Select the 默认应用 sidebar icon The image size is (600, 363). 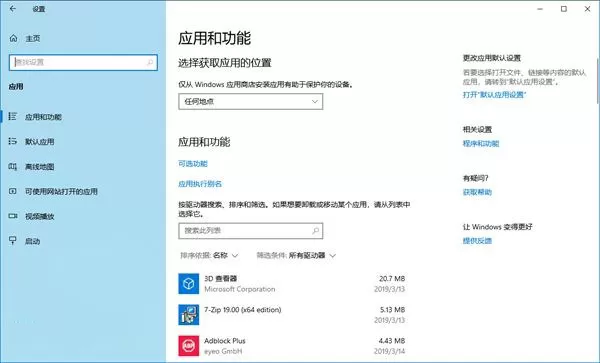point(13,142)
